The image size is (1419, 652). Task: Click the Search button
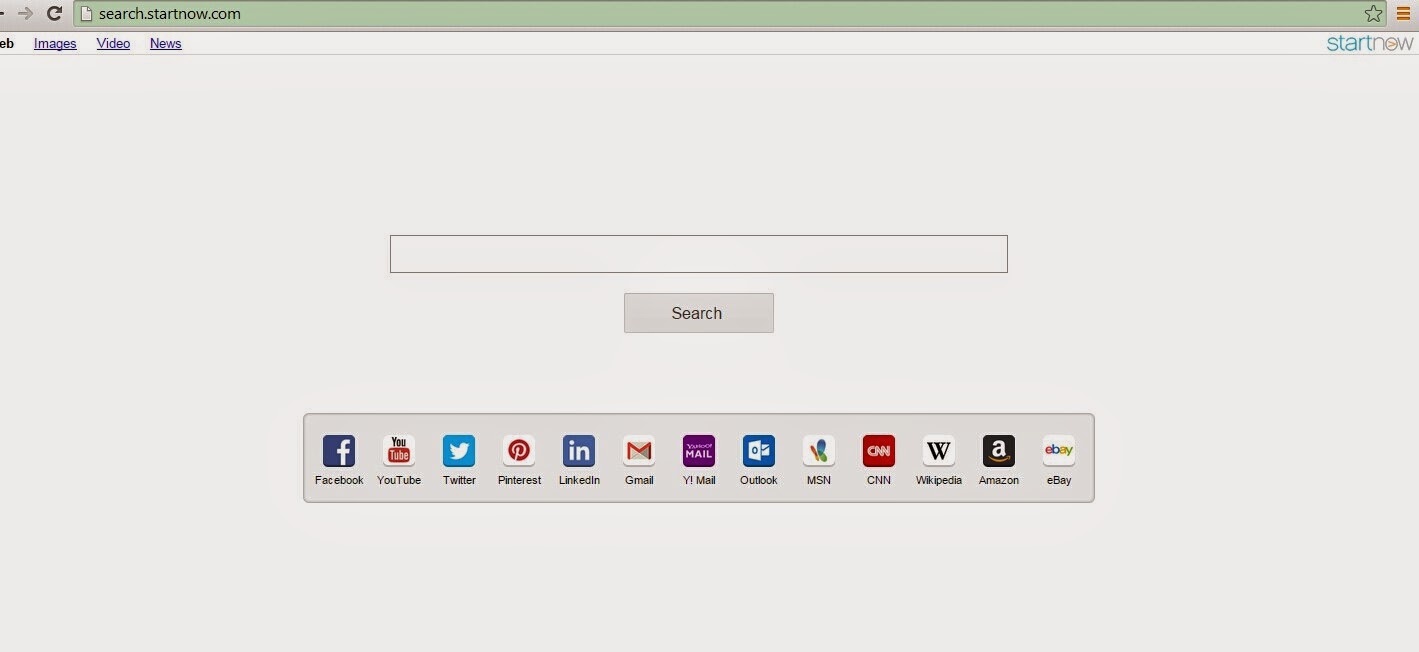click(699, 313)
